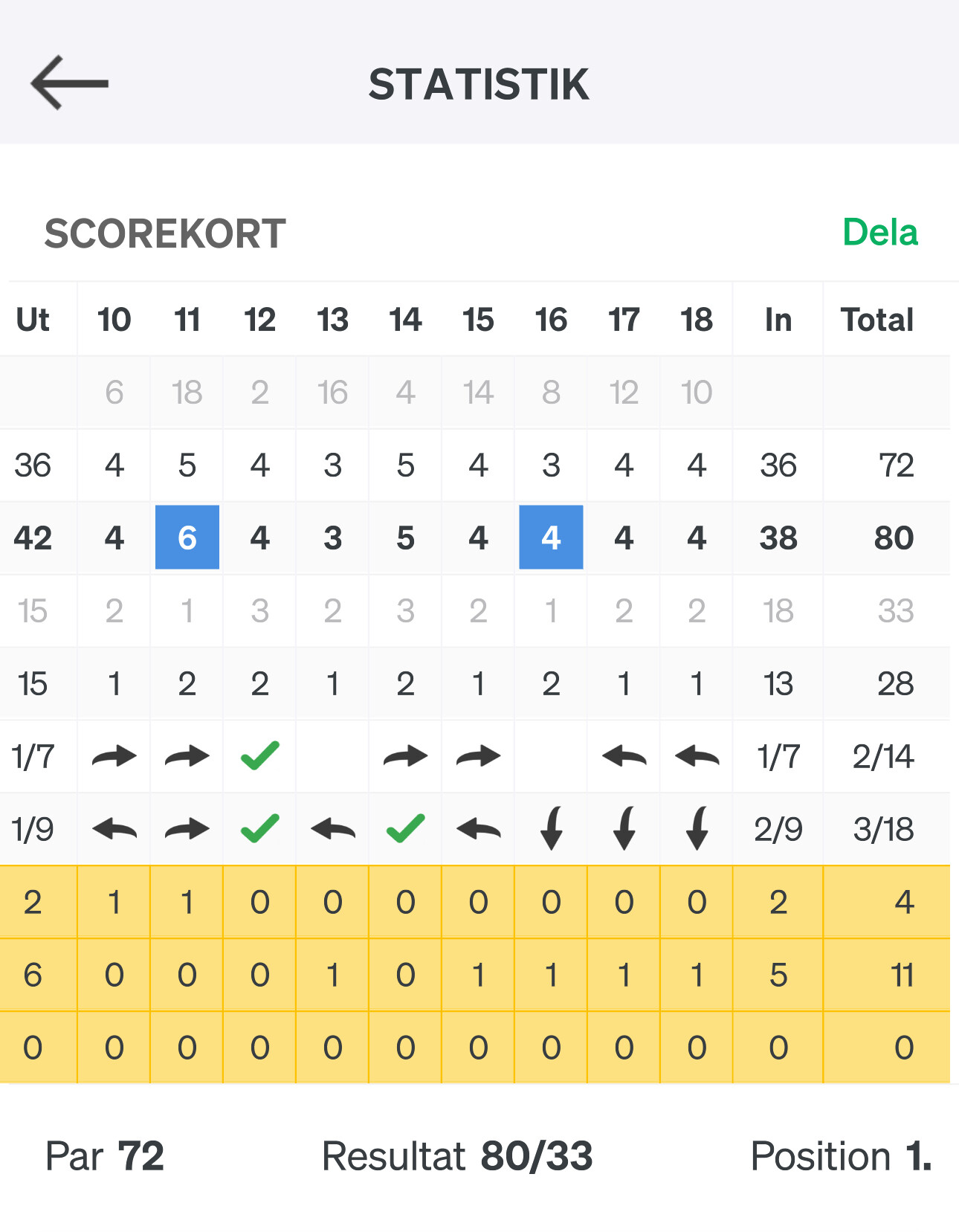Tap the blue score 4 on hole 16

(551, 537)
